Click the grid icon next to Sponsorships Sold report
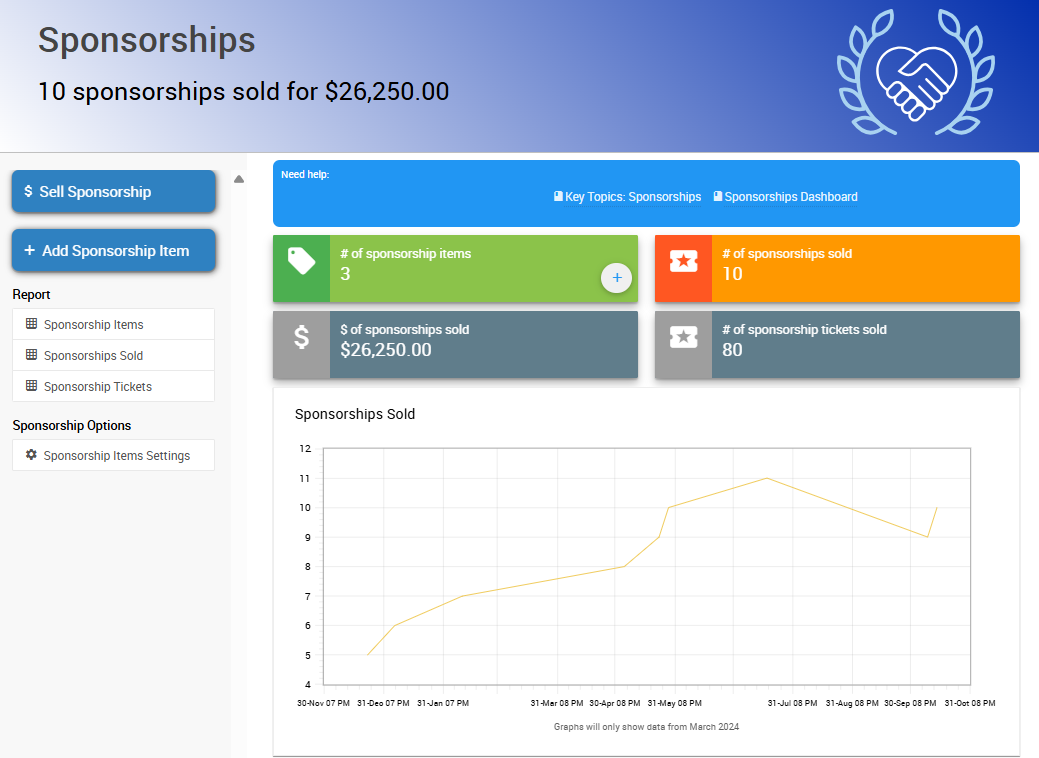 pos(33,355)
